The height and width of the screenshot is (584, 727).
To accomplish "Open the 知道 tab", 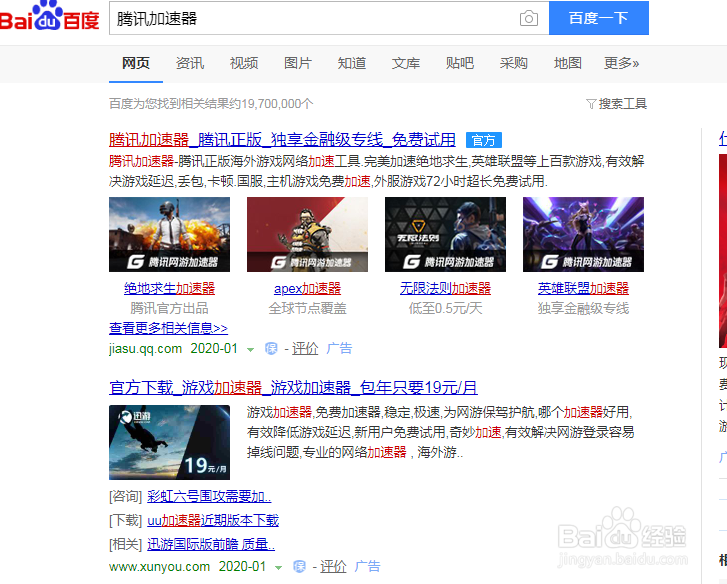I will coord(352,63).
